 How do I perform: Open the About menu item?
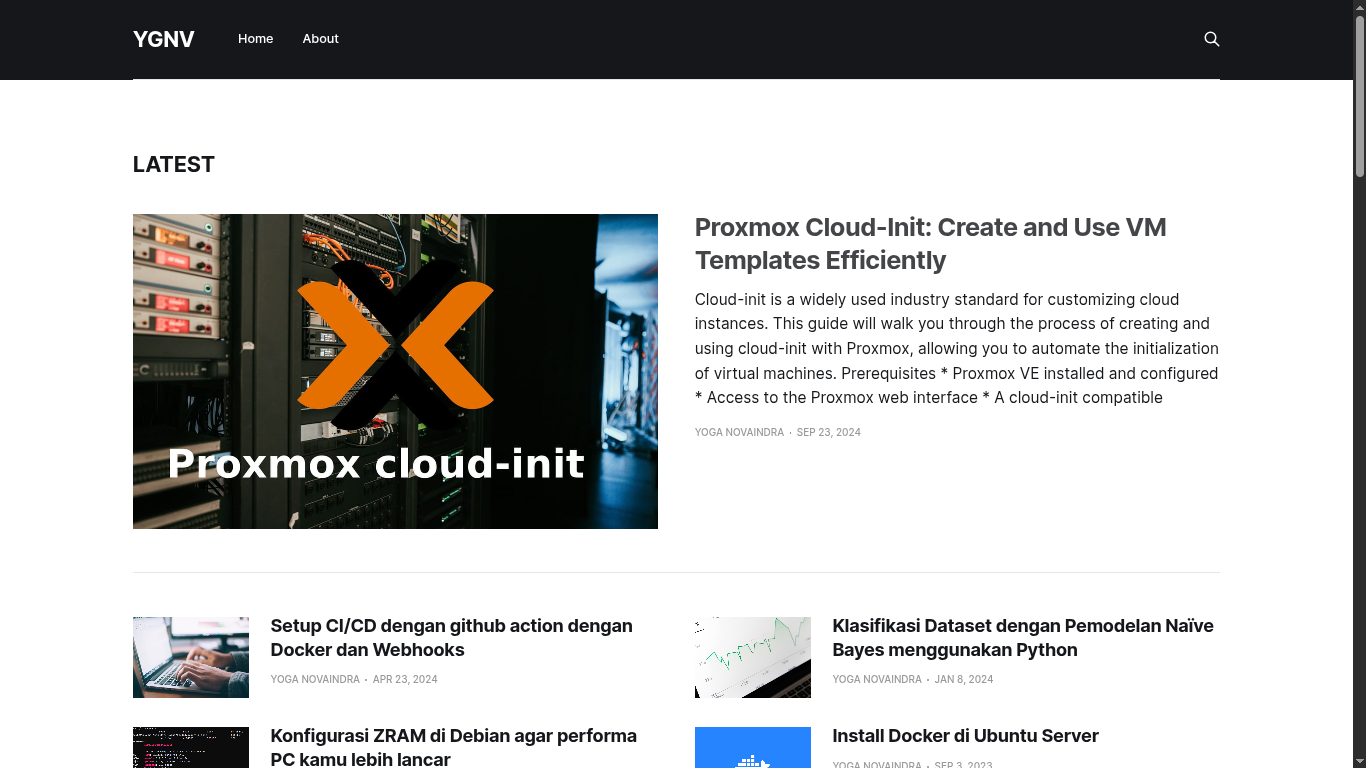(x=321, y=39)
